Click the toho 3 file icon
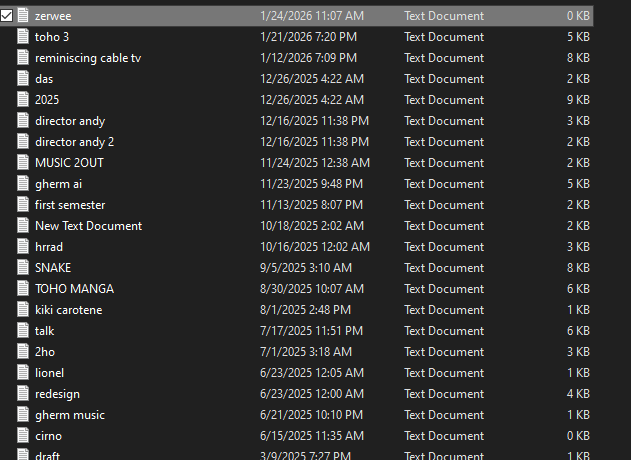 (x=24, y=37)
